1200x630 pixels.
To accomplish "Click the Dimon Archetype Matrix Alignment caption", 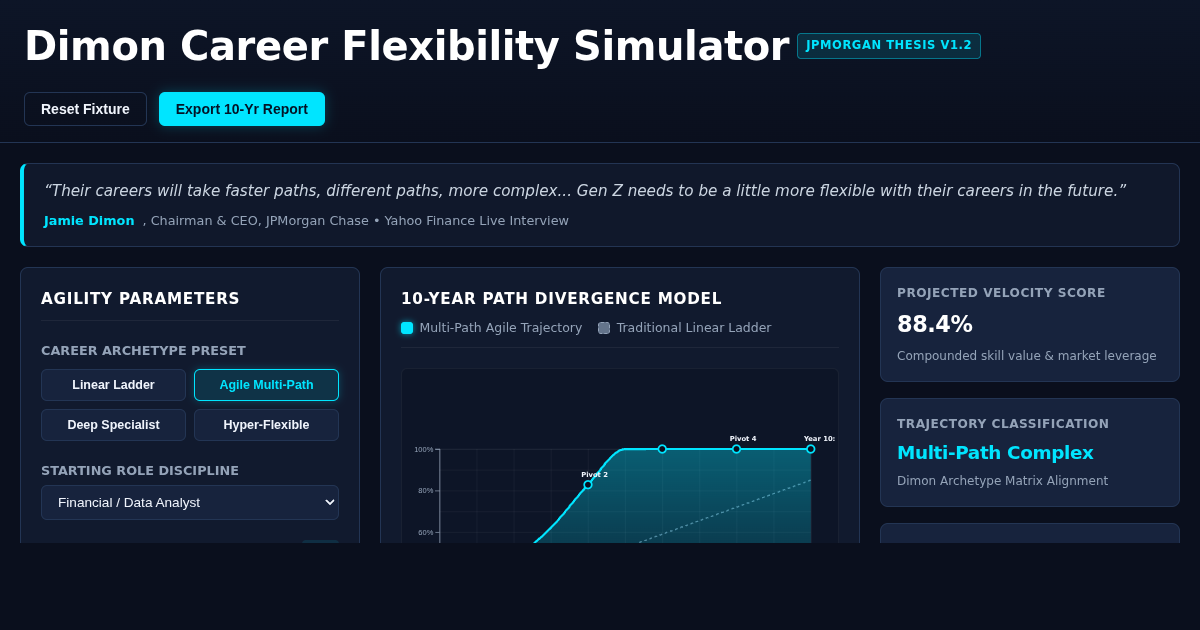I will coord(1002,481).
